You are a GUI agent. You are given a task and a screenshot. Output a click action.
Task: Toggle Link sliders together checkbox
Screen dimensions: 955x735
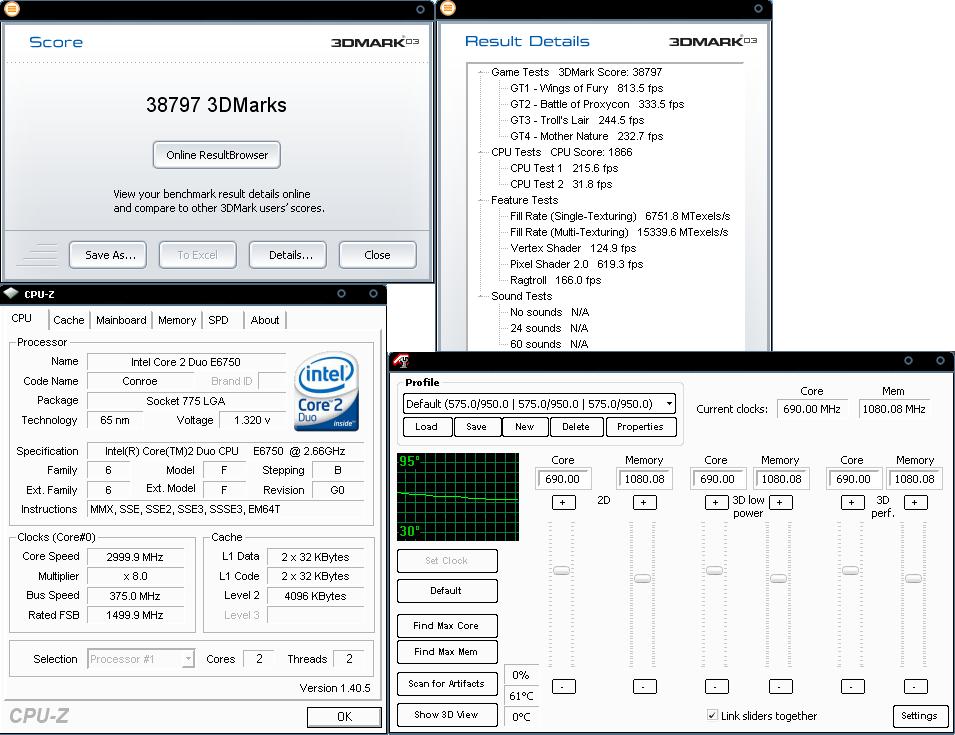712,715
